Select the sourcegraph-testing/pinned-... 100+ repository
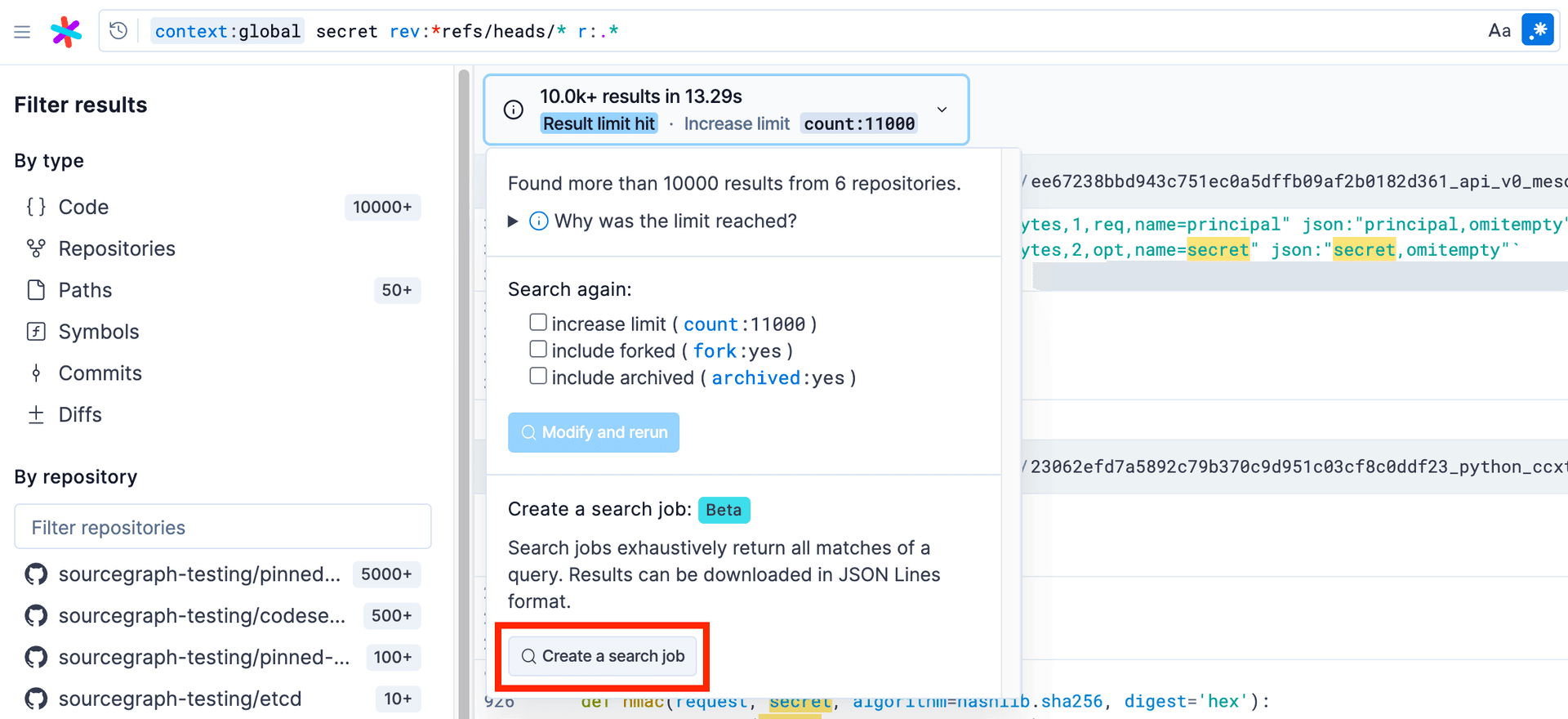This screenshot has height=719, width=1568. point(222,658)
